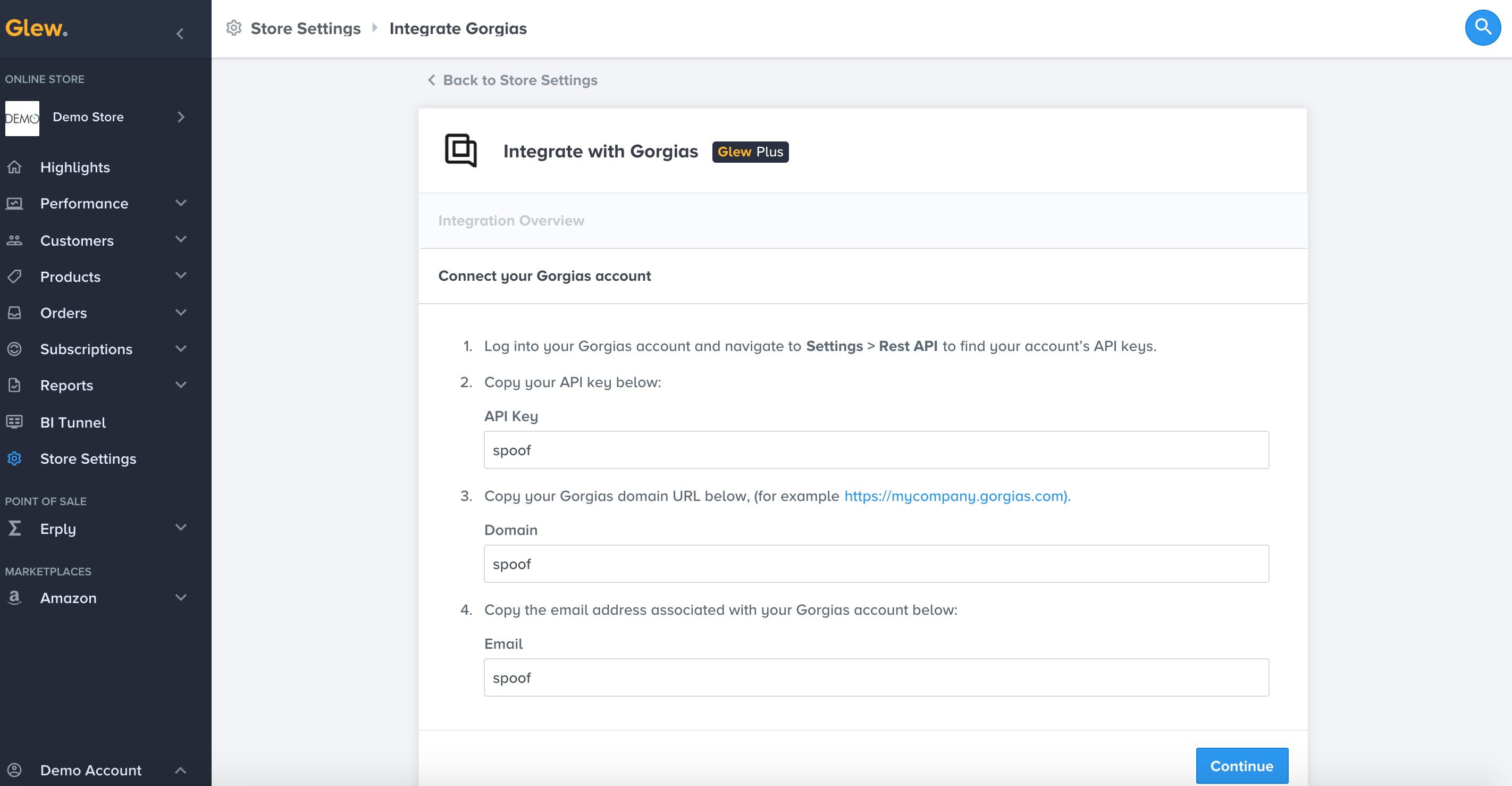Toggle the Demo Account menu chevron

pyautogui.click(x=181, y=770)
